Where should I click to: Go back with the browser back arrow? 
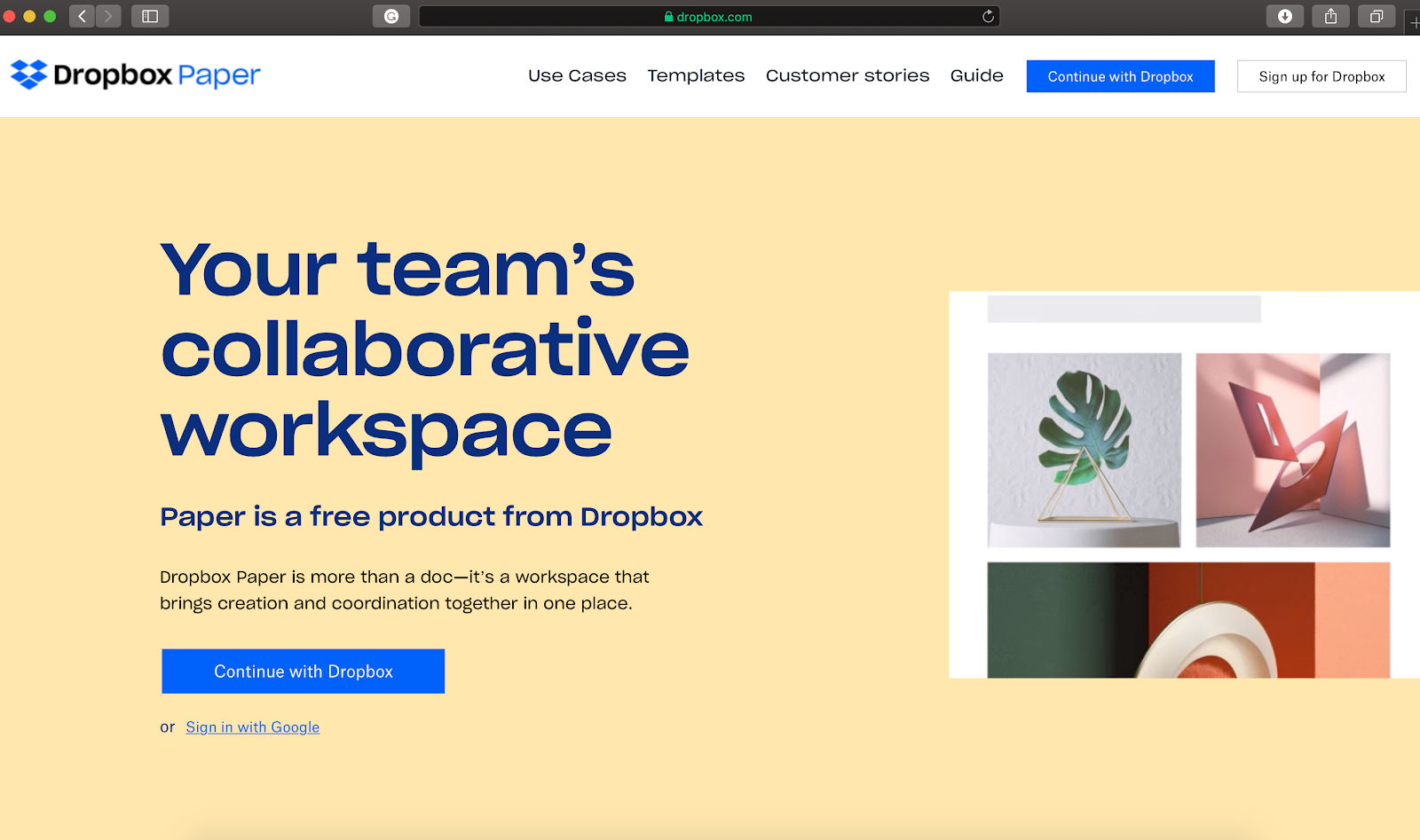pyautogui.click(x=82, y=16)
